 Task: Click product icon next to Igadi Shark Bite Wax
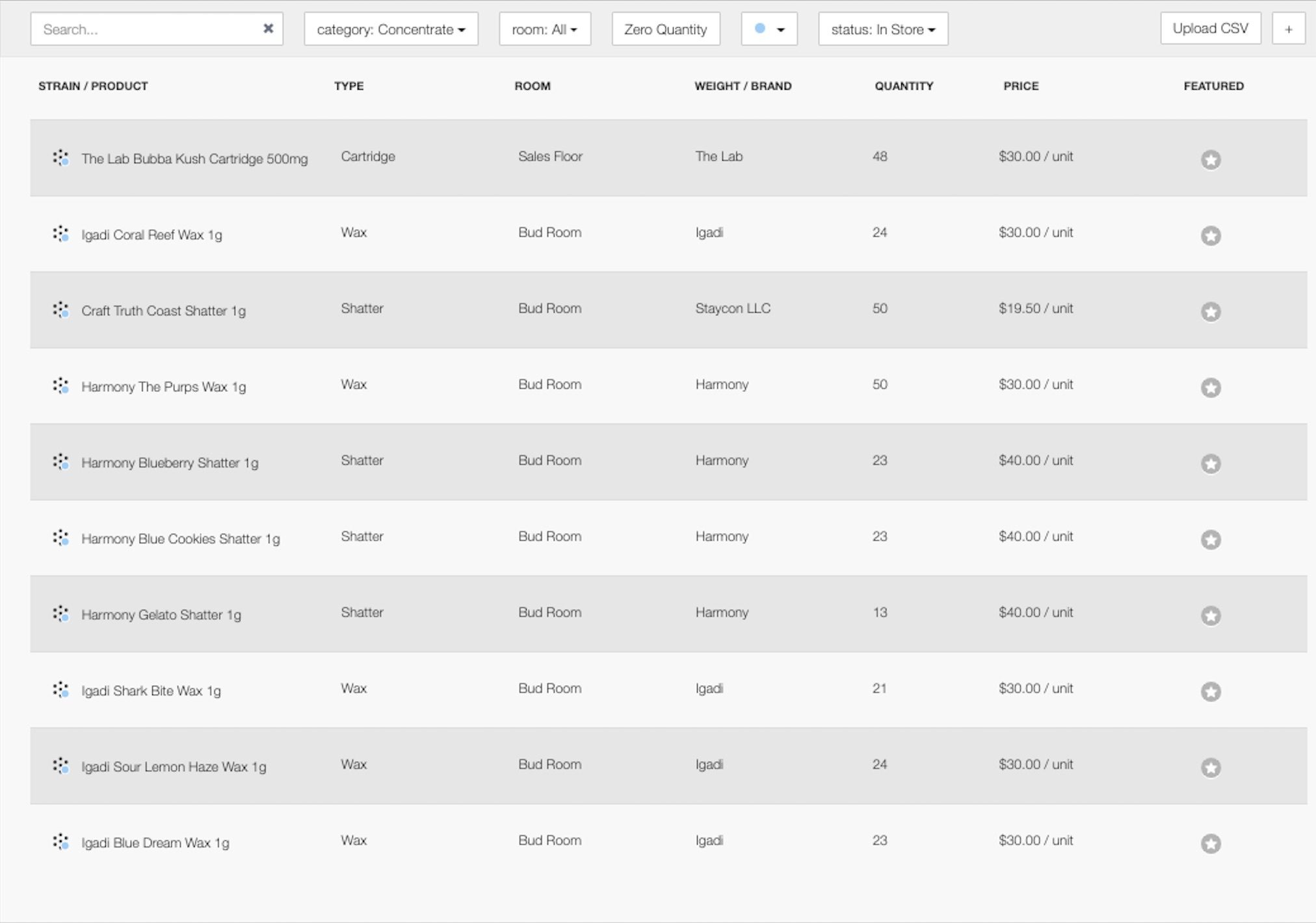coord(60,690)
